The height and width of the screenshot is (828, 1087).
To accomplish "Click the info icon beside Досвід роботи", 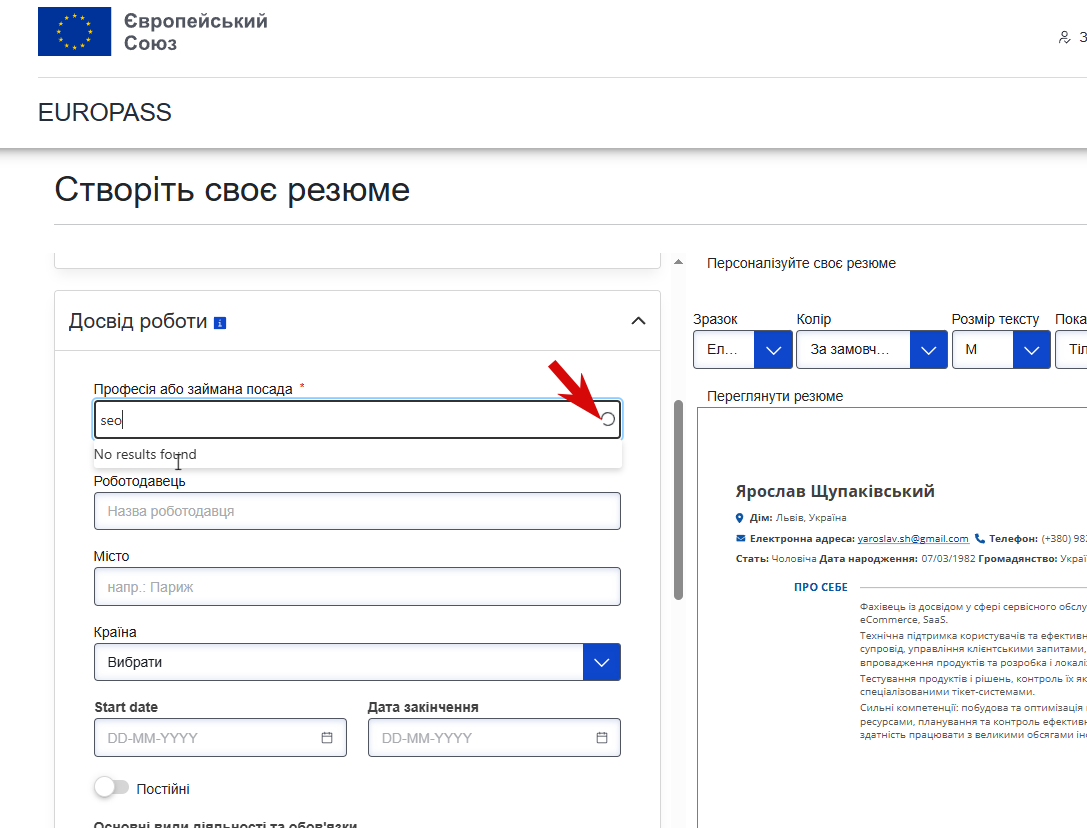I will pyautogui.click(x=220, y=322).
